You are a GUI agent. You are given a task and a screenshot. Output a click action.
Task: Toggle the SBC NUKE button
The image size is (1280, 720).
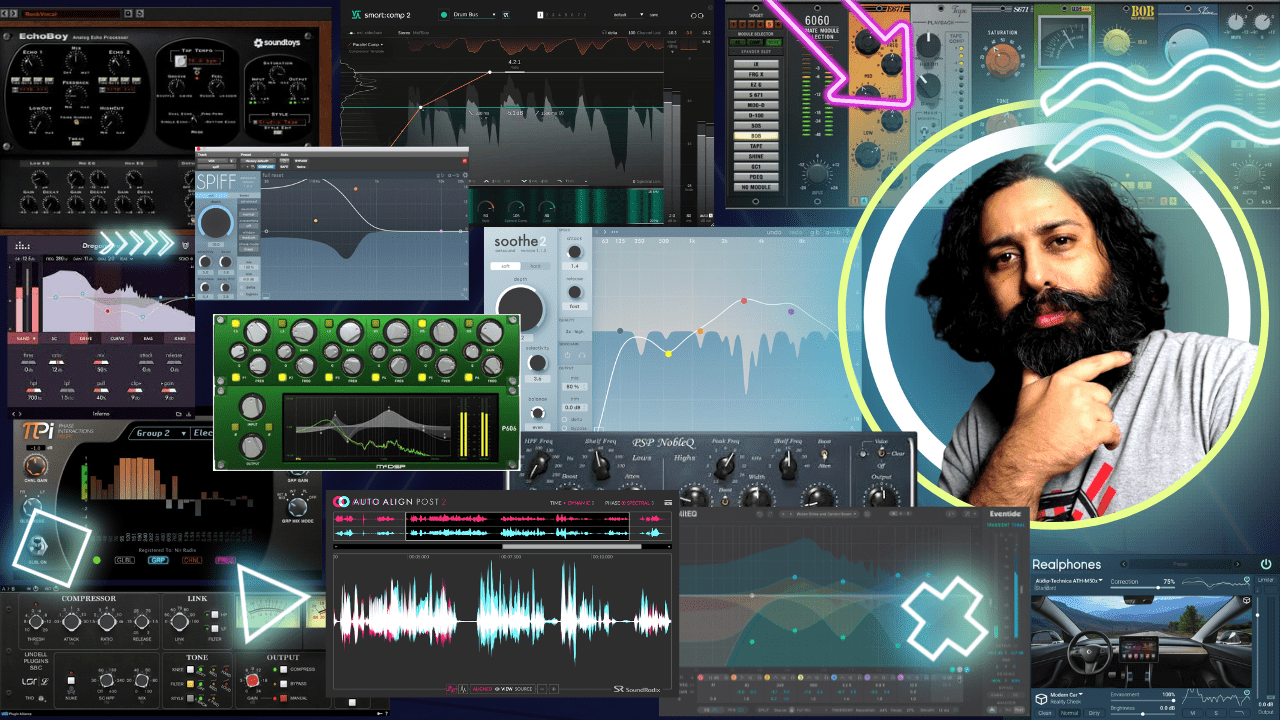[x=71, y=680]
